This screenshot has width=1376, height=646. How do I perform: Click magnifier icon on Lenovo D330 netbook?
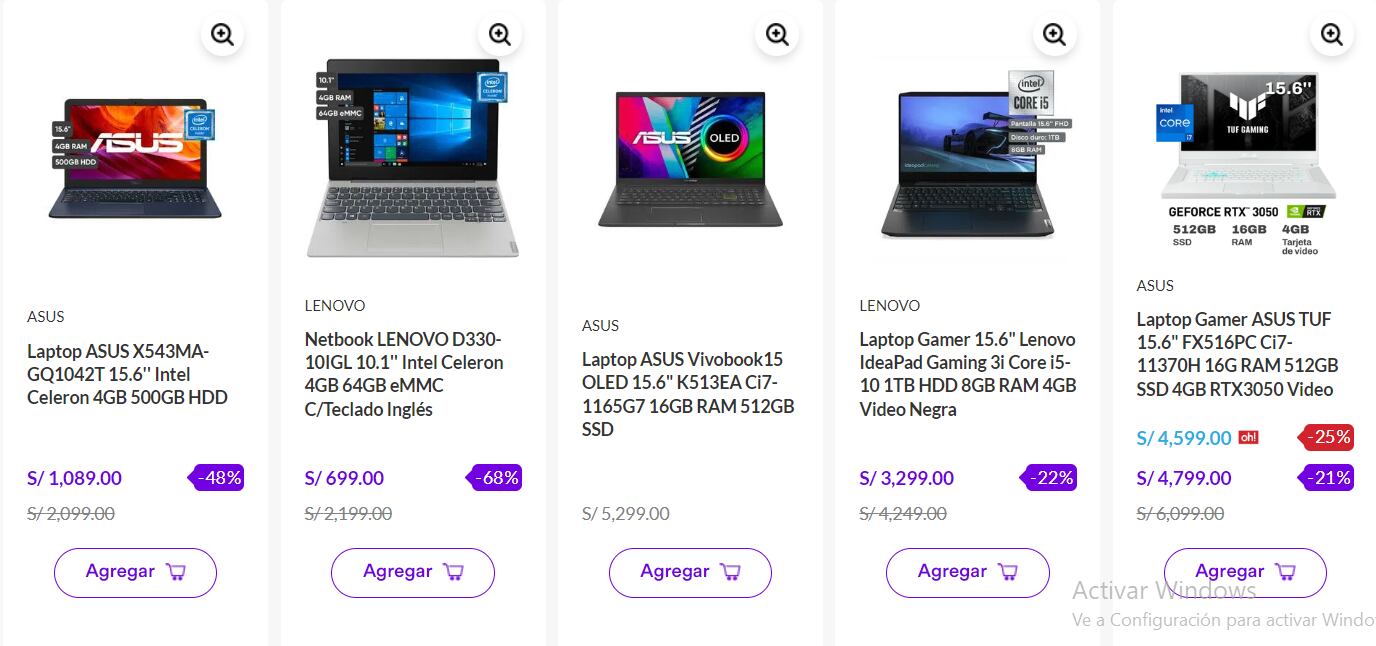tap(500, 35)
